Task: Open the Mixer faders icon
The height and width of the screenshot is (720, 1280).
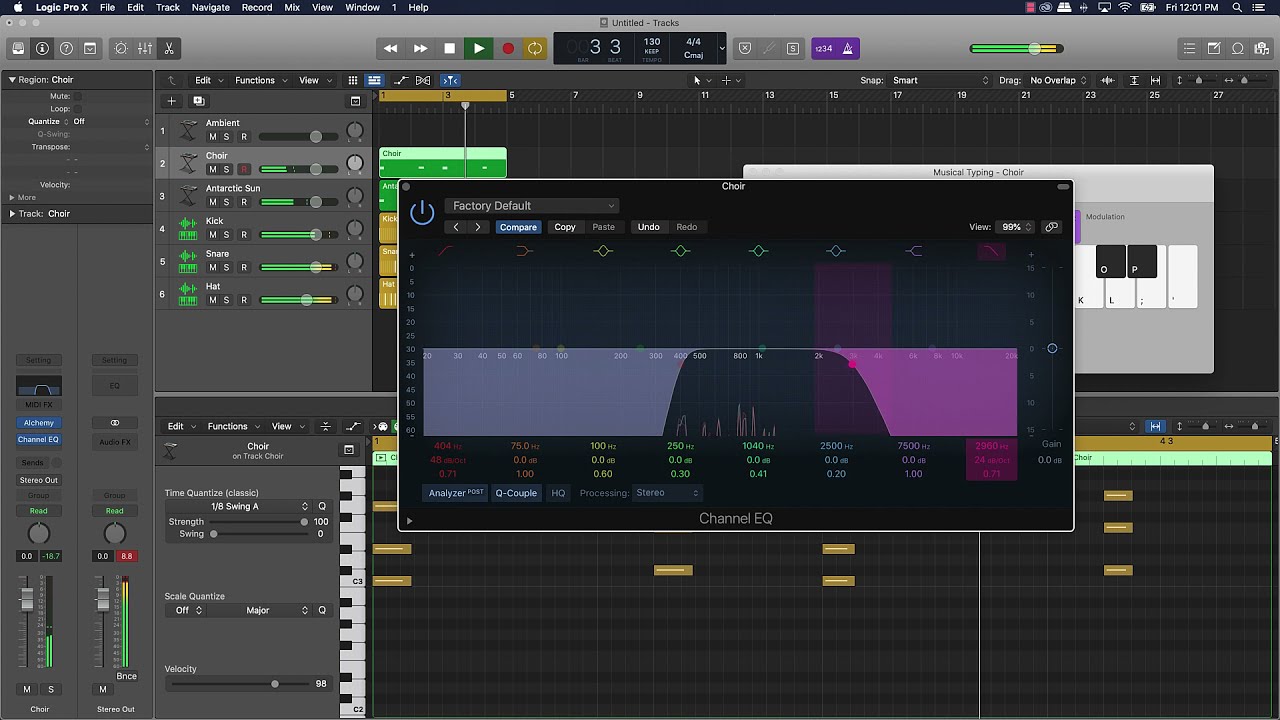Action: coord(145,48)
